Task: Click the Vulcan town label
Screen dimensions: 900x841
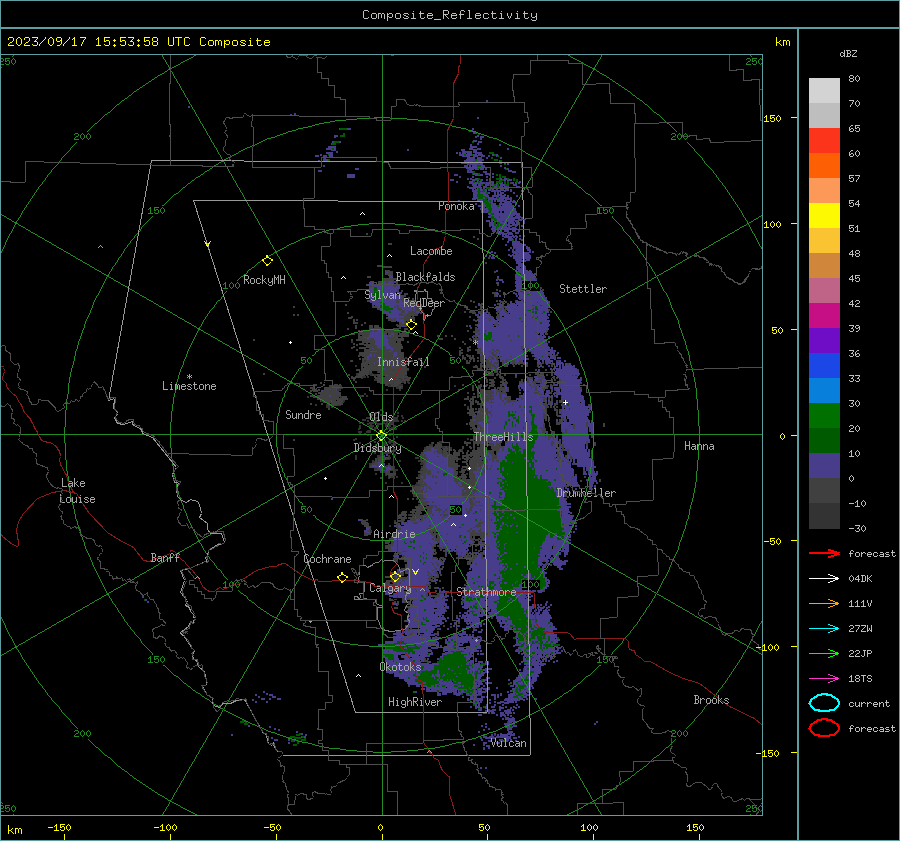Action: (509, 743)
